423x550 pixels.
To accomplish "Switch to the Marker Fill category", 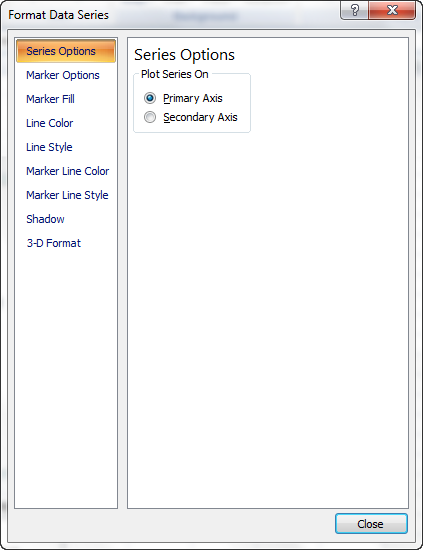I will pos(51,99).
